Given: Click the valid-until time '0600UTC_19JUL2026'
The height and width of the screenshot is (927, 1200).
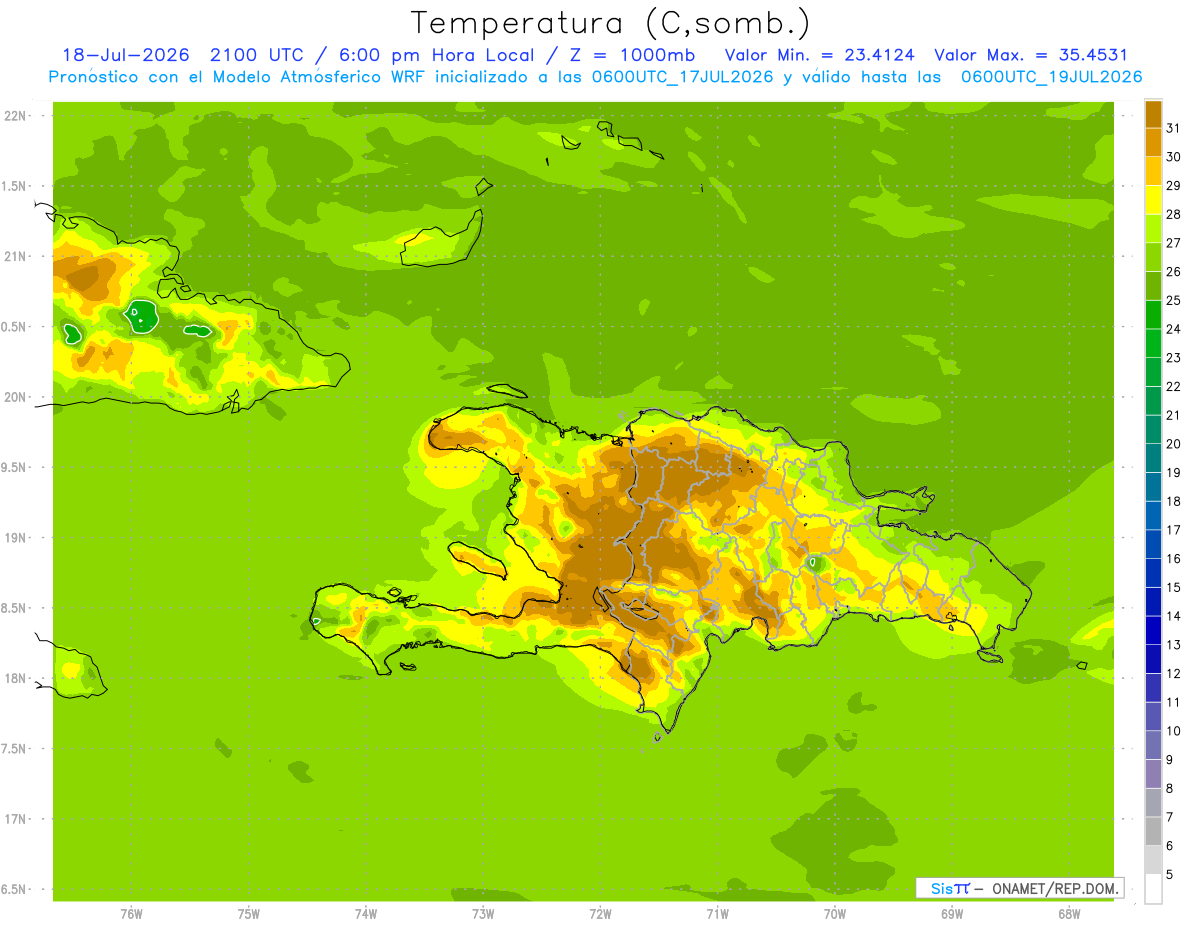Looking at the screenshot, I should pyautogui.click(x=1050, y=77).
